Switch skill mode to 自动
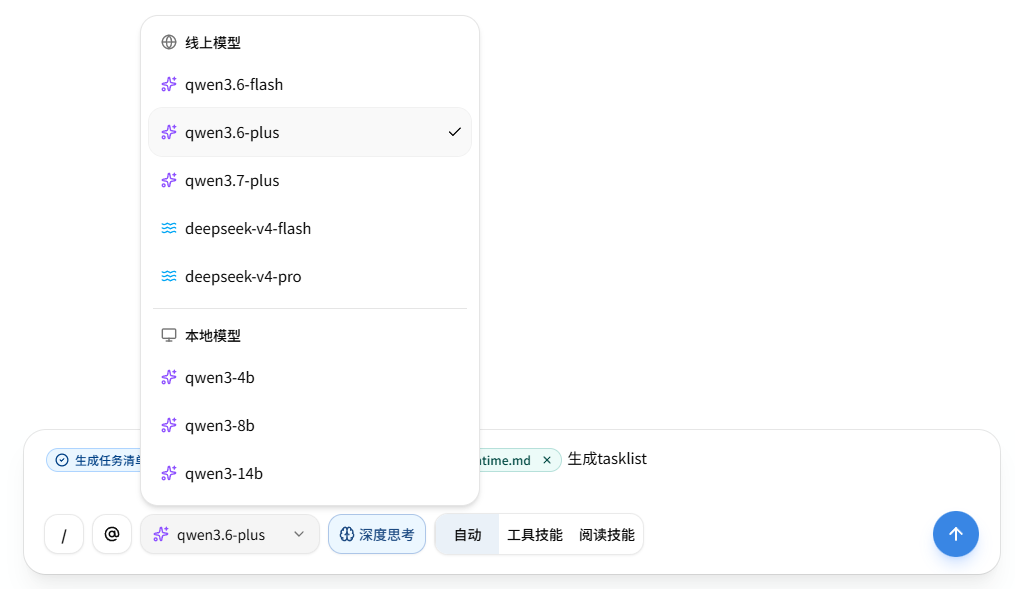 tap(467, 535)
